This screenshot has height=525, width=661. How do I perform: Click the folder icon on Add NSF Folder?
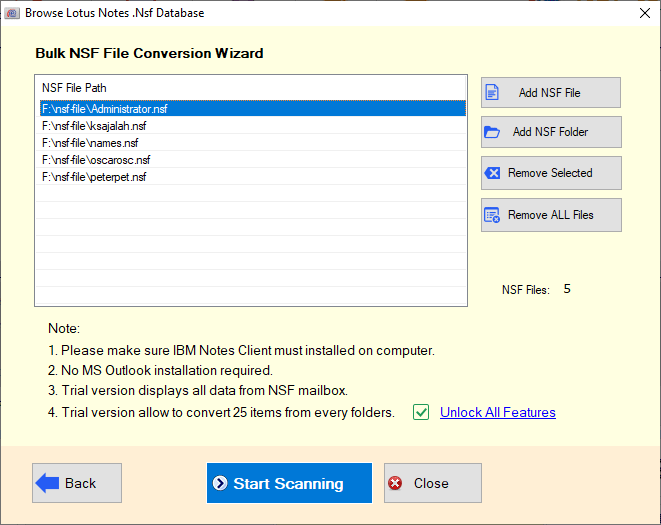coord(492,132)
